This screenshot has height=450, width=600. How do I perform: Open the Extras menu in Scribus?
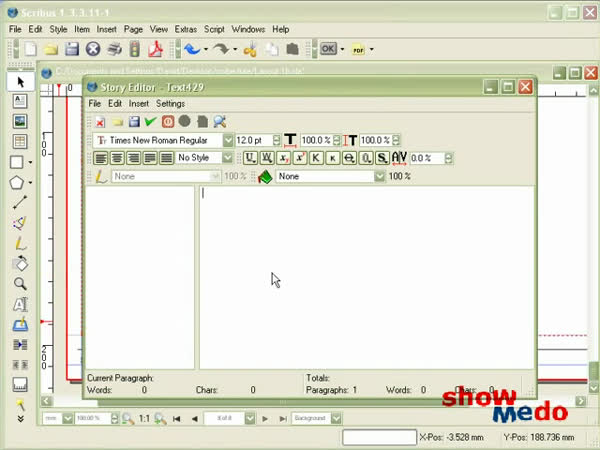tap(185, 30)
